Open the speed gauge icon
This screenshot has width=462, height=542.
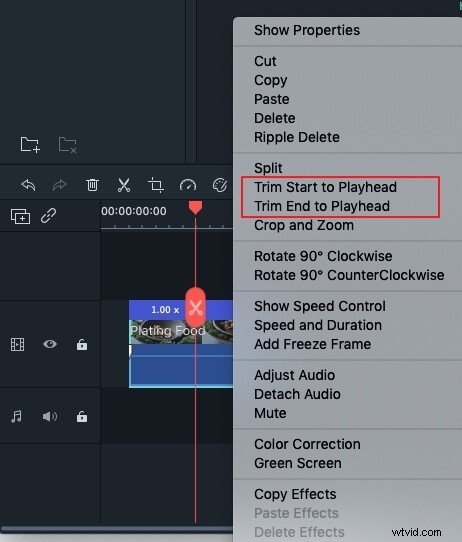point(188,185)
